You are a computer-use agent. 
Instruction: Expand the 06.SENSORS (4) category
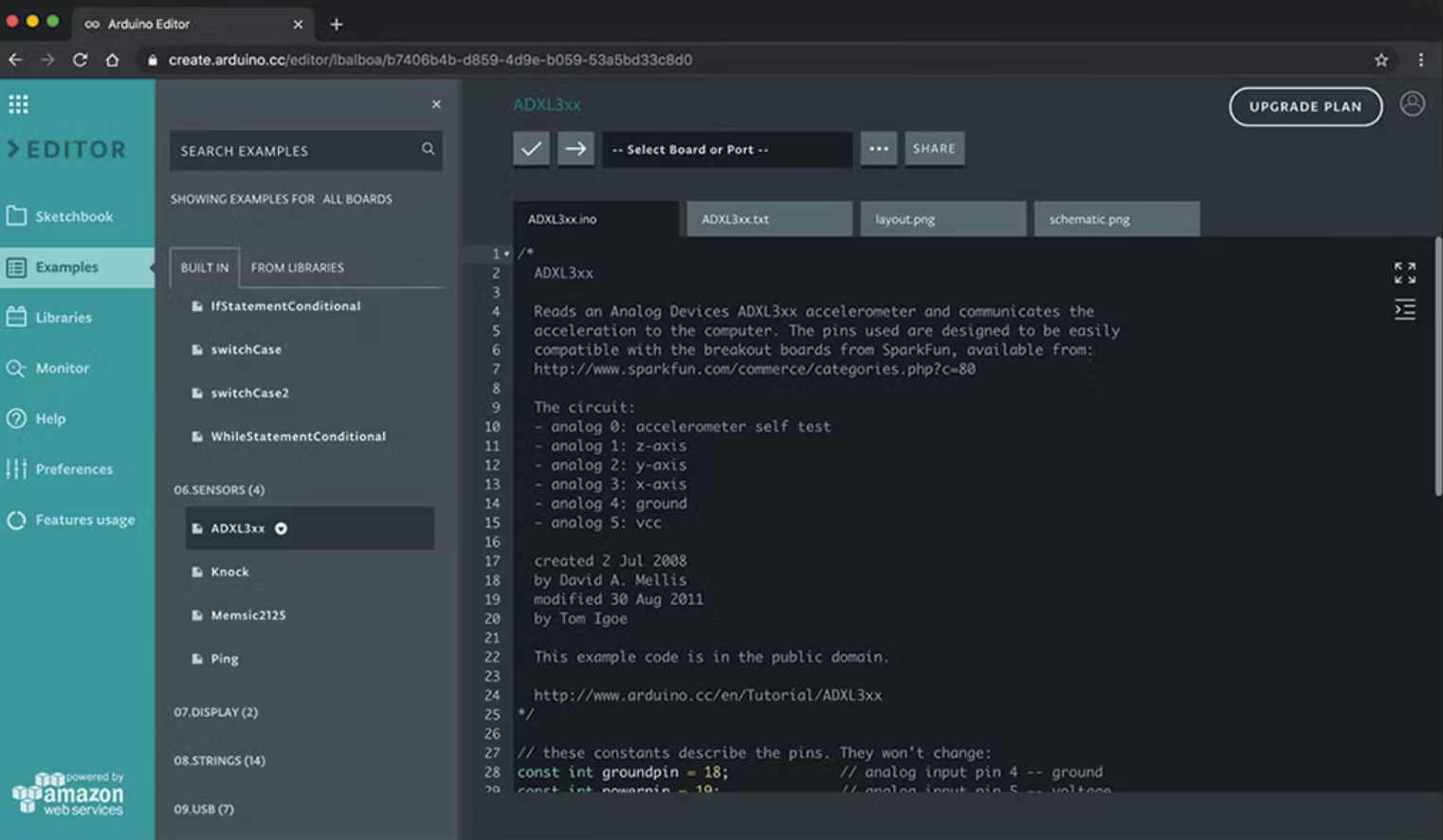219,490
